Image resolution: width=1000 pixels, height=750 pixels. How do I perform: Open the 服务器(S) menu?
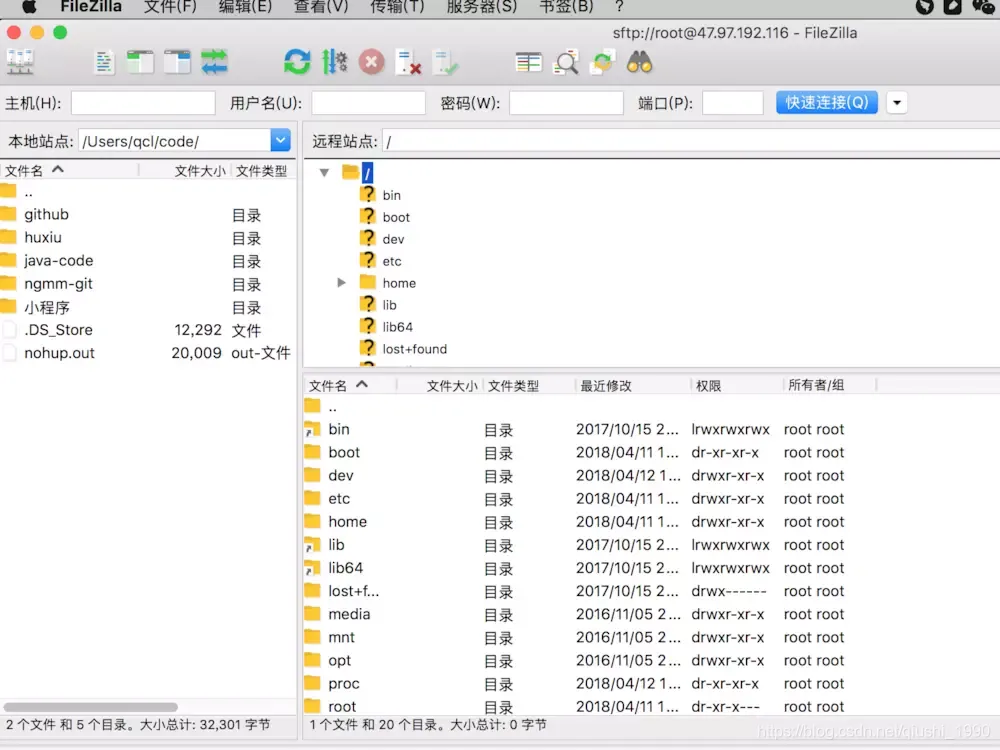tap(482, 6)
